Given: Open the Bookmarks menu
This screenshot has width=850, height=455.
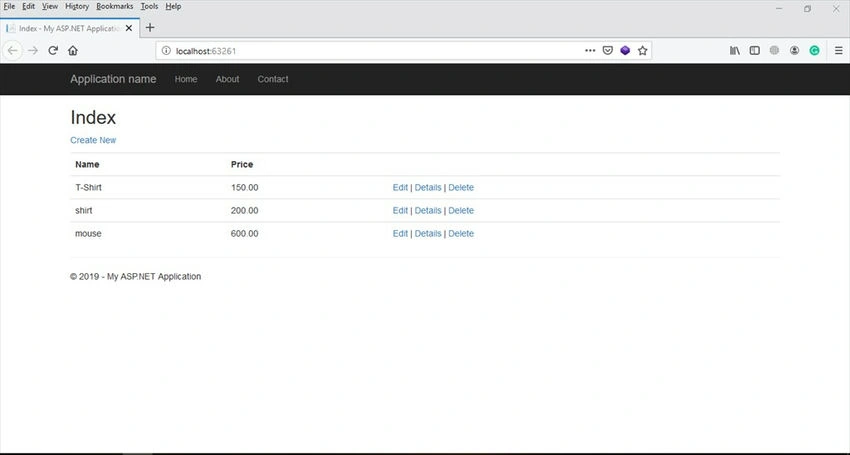Looking at the screenshot, I should [114, 7].
